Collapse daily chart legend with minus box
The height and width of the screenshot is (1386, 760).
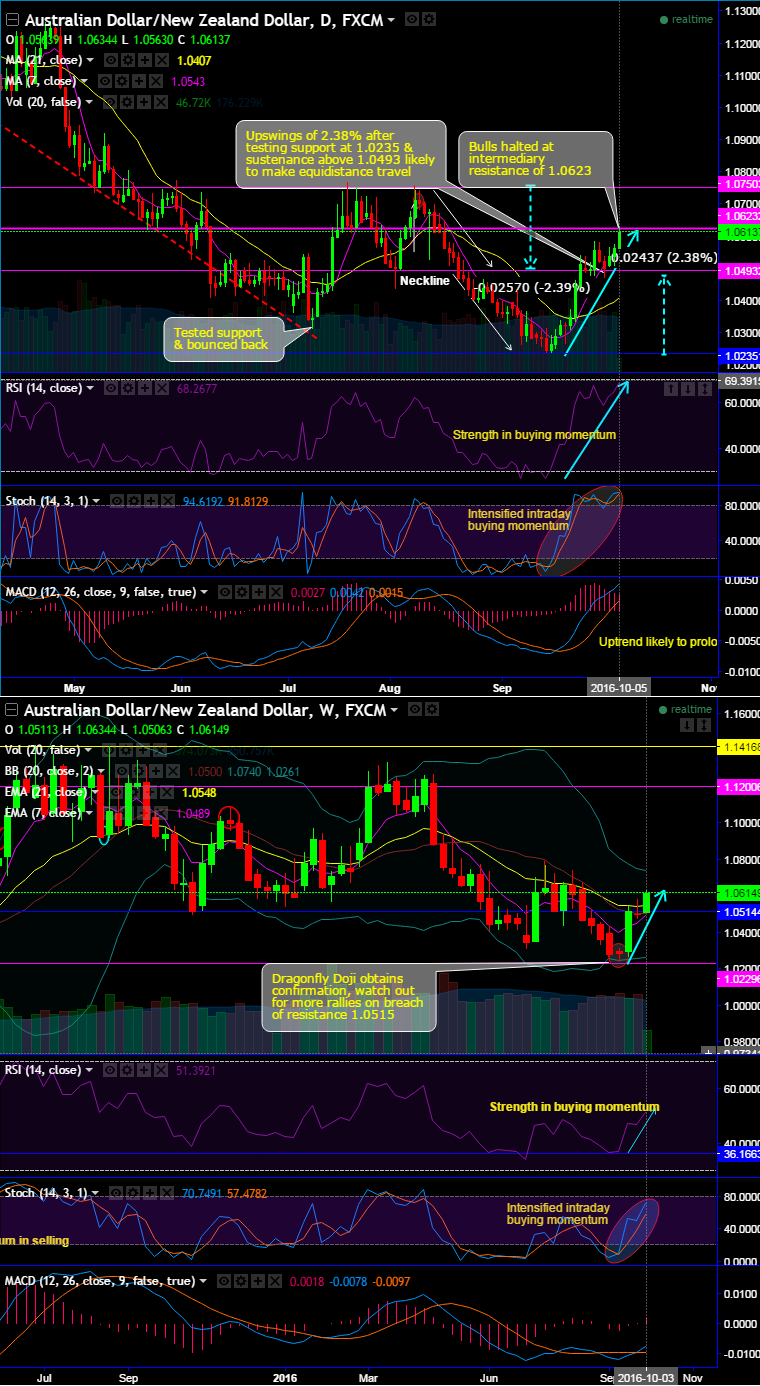coord(13,20)
